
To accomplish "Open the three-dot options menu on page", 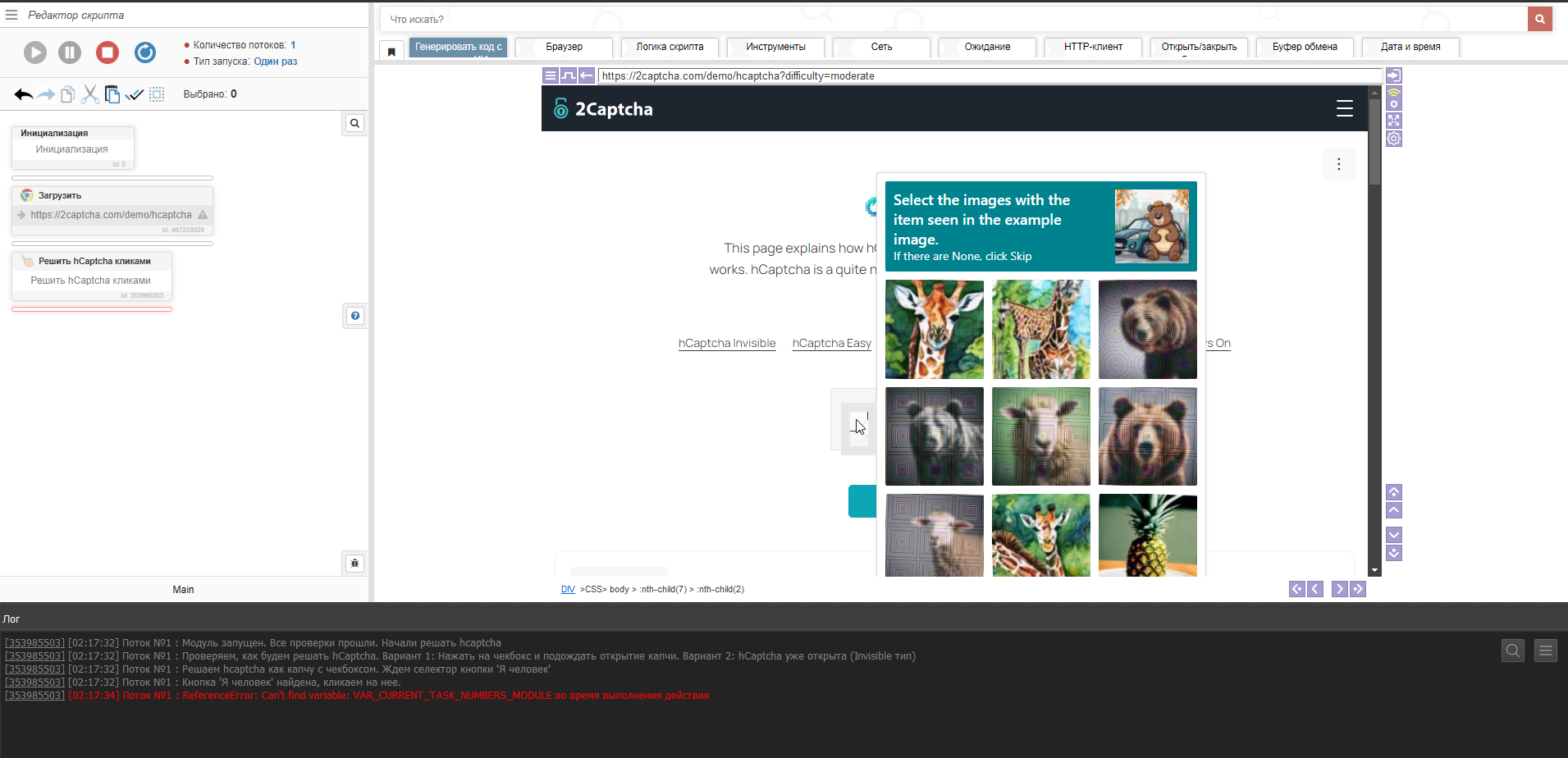I will point(1338,164).
